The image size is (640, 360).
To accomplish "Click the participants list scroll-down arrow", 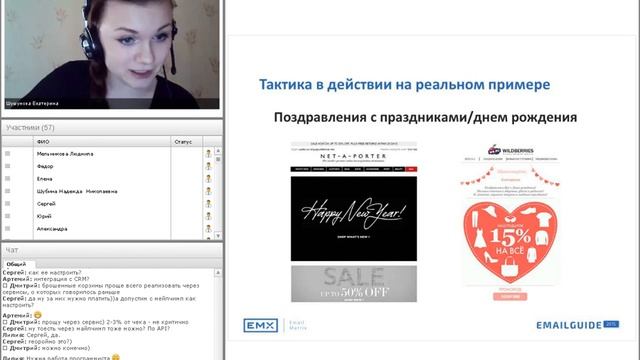I will click(x=218, y=236).
